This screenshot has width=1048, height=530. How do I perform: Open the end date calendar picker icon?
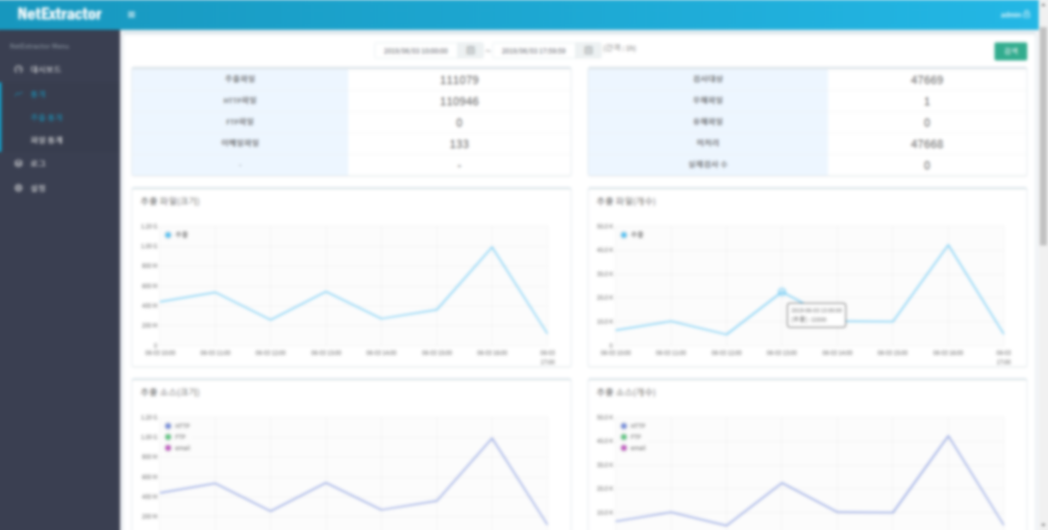point(588,50)
